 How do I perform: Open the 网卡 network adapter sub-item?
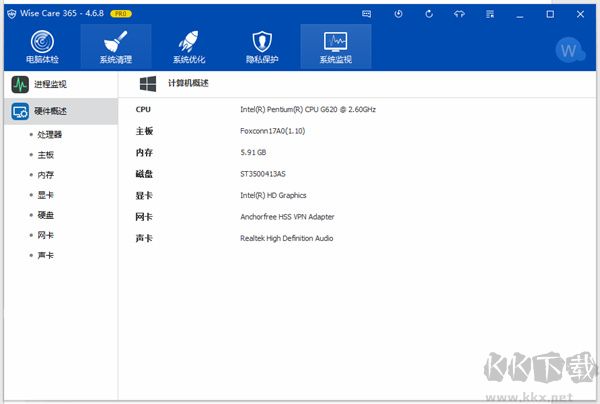(x=46, y=235)
